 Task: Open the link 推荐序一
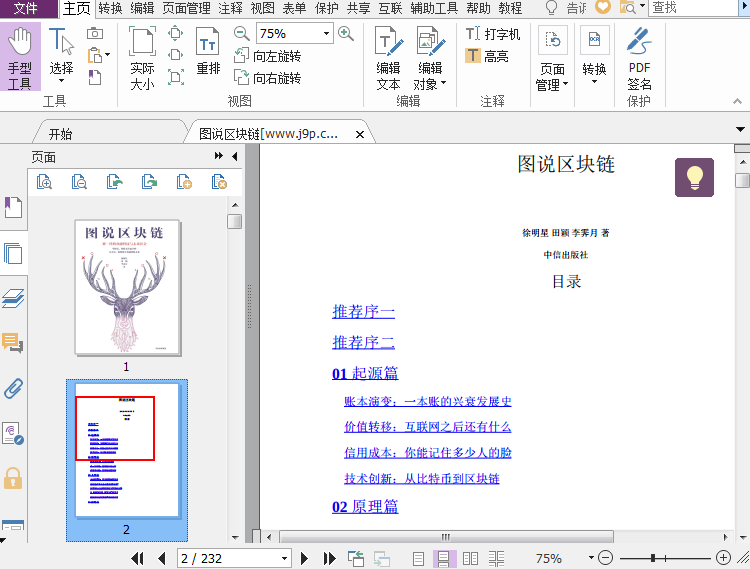pyautogui.click(x=364, y=312)
